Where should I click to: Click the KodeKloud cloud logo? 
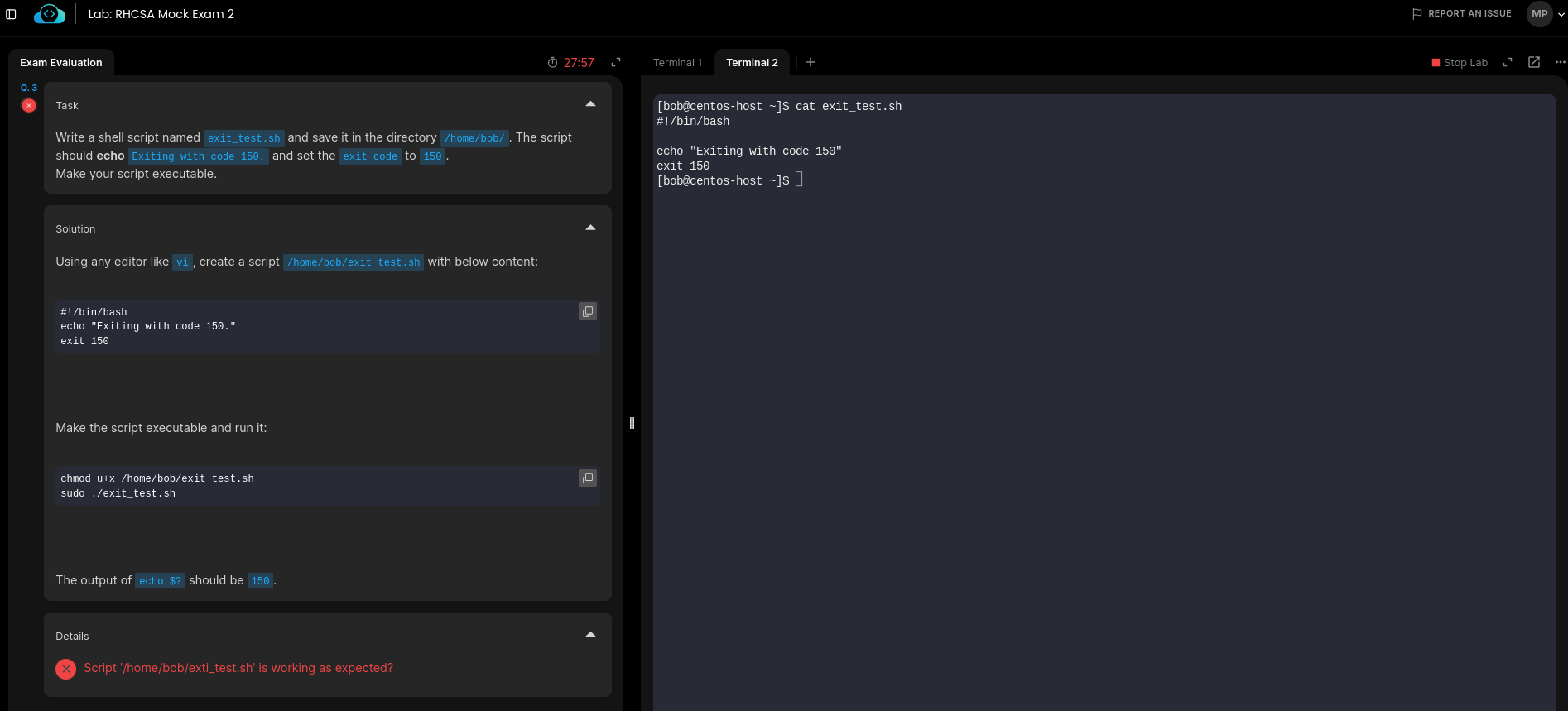(x=50, y=14)
